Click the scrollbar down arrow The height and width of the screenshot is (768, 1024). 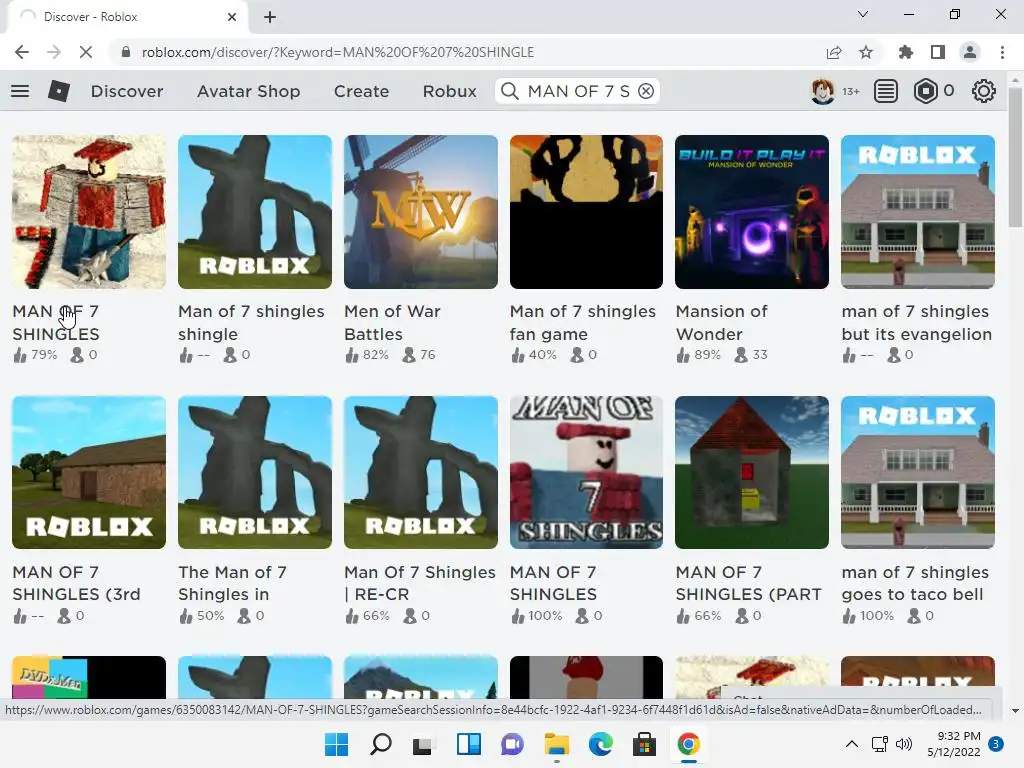point(1015,711)
